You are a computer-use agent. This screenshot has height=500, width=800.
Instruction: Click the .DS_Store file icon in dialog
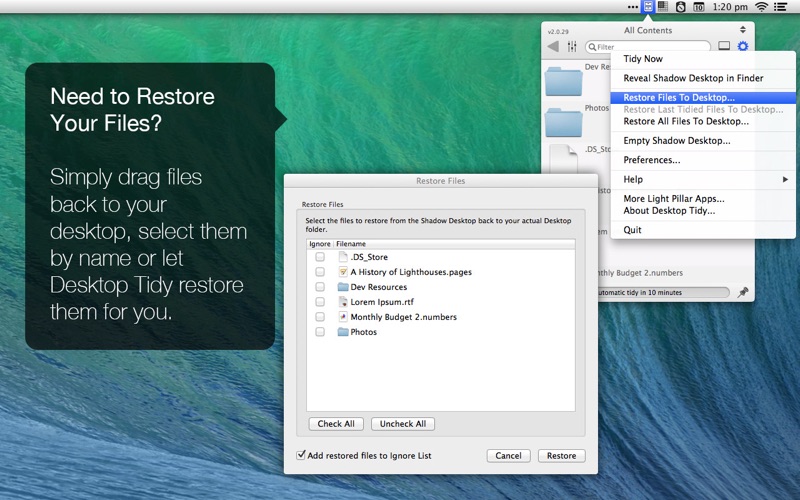pyautogui.click(x=343, y=257)
